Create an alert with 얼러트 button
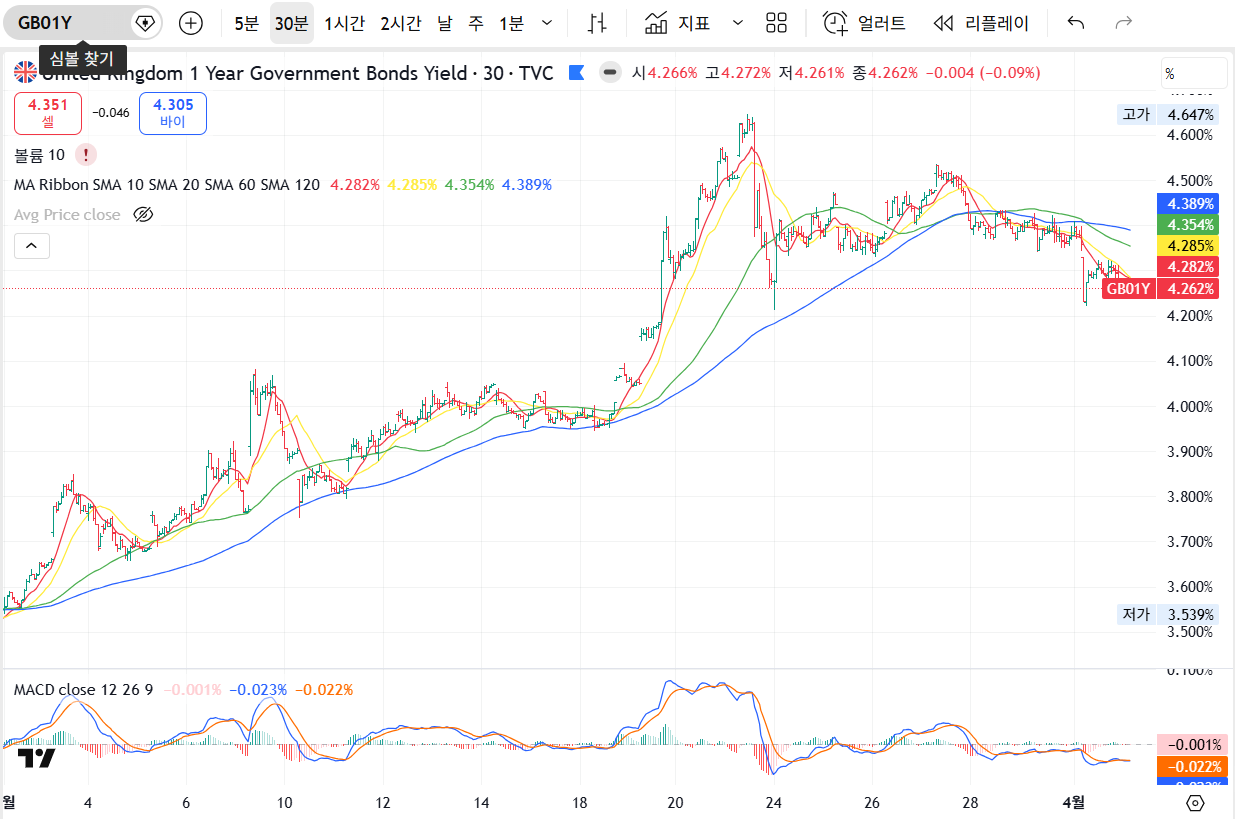 point(865,23)
